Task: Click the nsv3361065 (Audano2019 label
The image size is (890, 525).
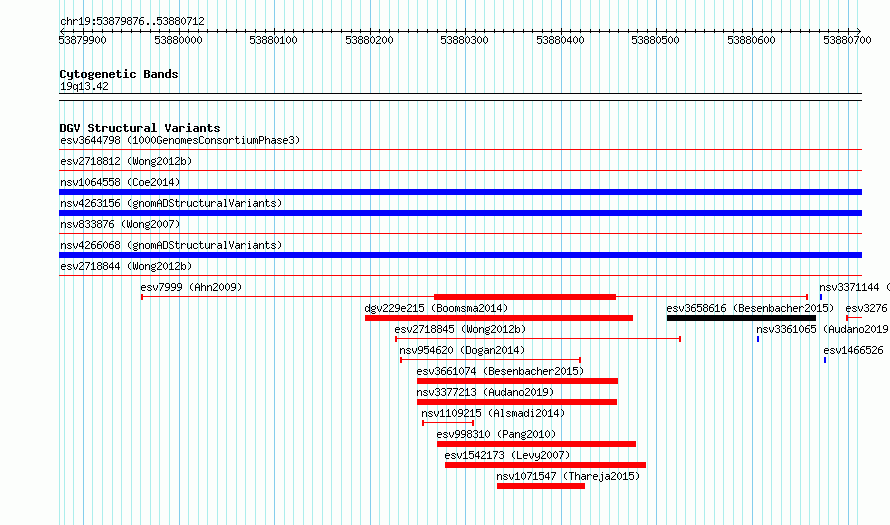Action: (x=822, y=329)
